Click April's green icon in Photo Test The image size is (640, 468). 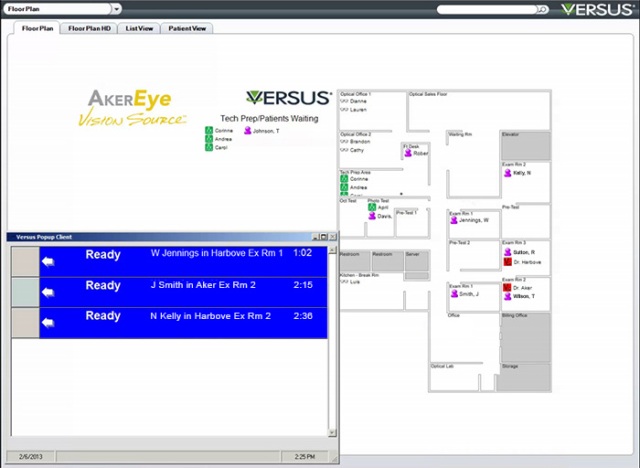pos(372,207)
